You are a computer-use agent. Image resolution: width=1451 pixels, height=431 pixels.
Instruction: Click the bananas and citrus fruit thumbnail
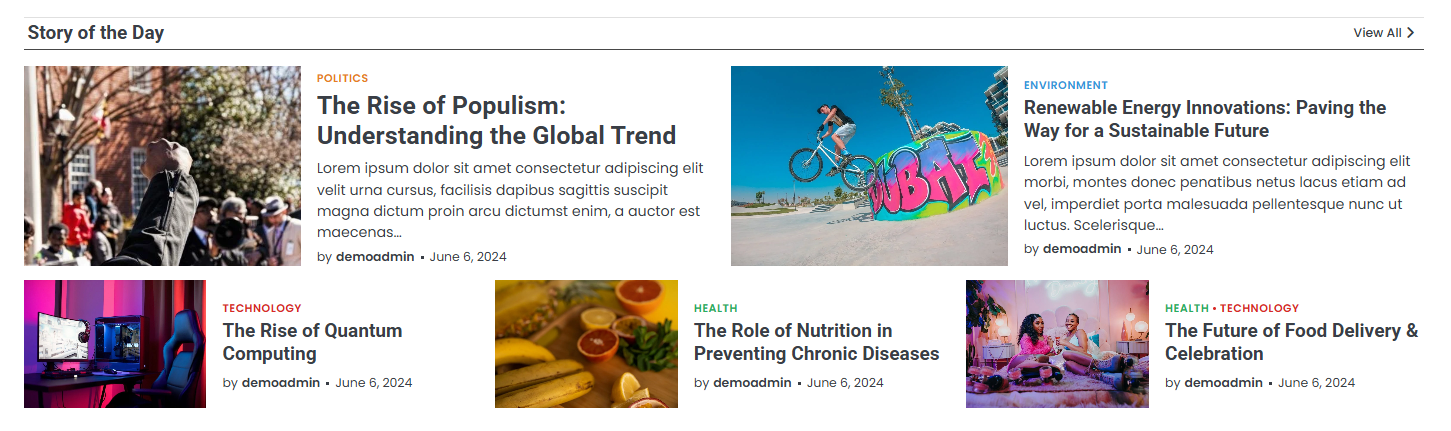point(586,344)
